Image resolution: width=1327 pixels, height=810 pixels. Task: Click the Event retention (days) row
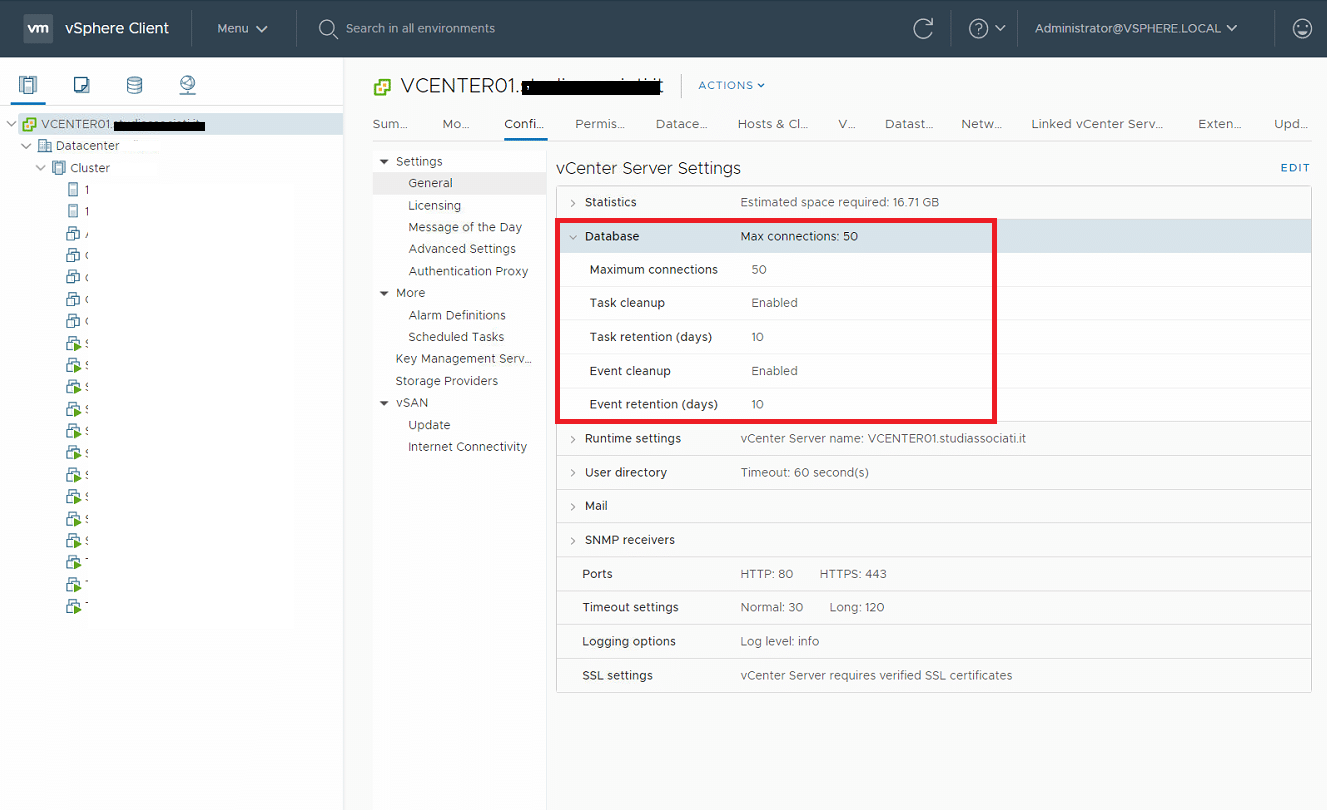[x=934, y=405]
